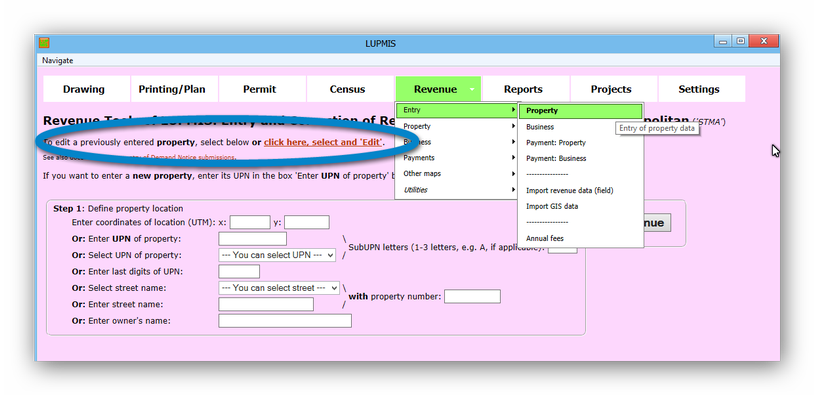Click the Enter street name field
The width and height of the screenshot is (814, 395).
[266, 304]
